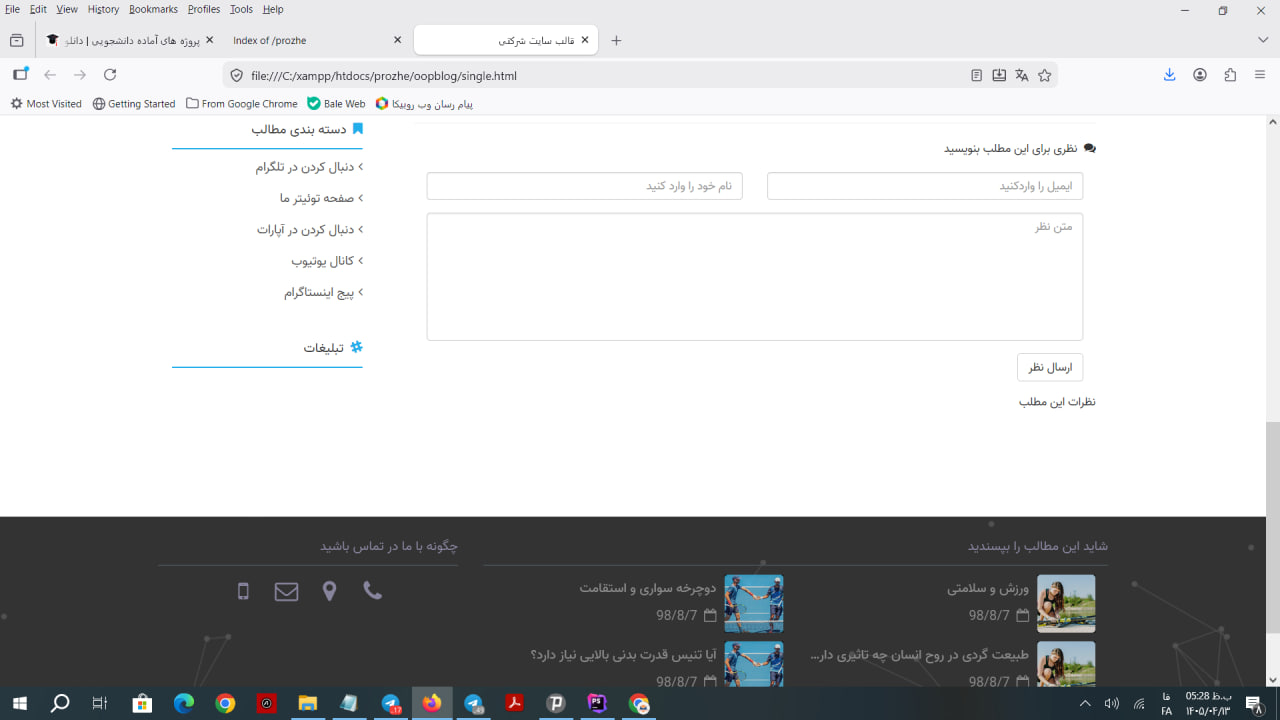
Task: Switch to the 'پروژه های آماده دانشجویی' tab
Action: pos(130,40)
